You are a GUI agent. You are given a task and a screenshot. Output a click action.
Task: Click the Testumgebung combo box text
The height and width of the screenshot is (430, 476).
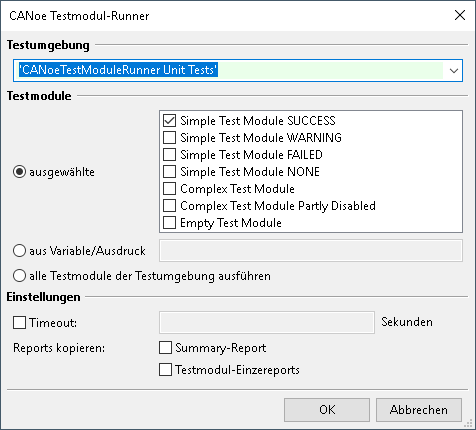(x=118, y=70)
